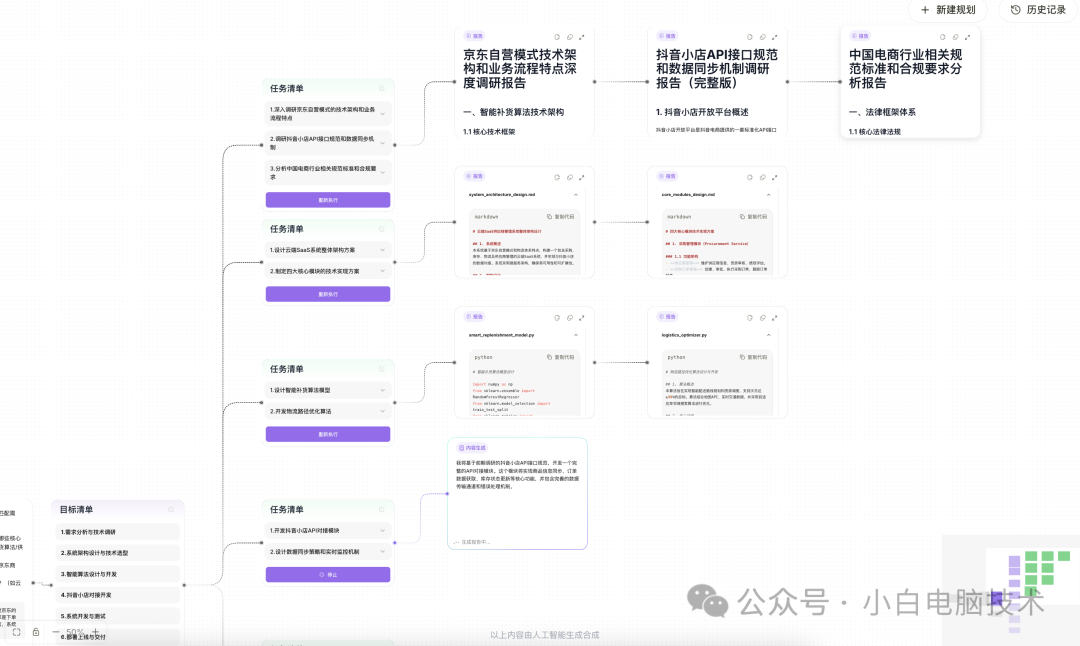Viewport: 1080px width, 646px height.
Task: Copy code from the core_modules_design.md markdown block
Action: tap(754, 217)
